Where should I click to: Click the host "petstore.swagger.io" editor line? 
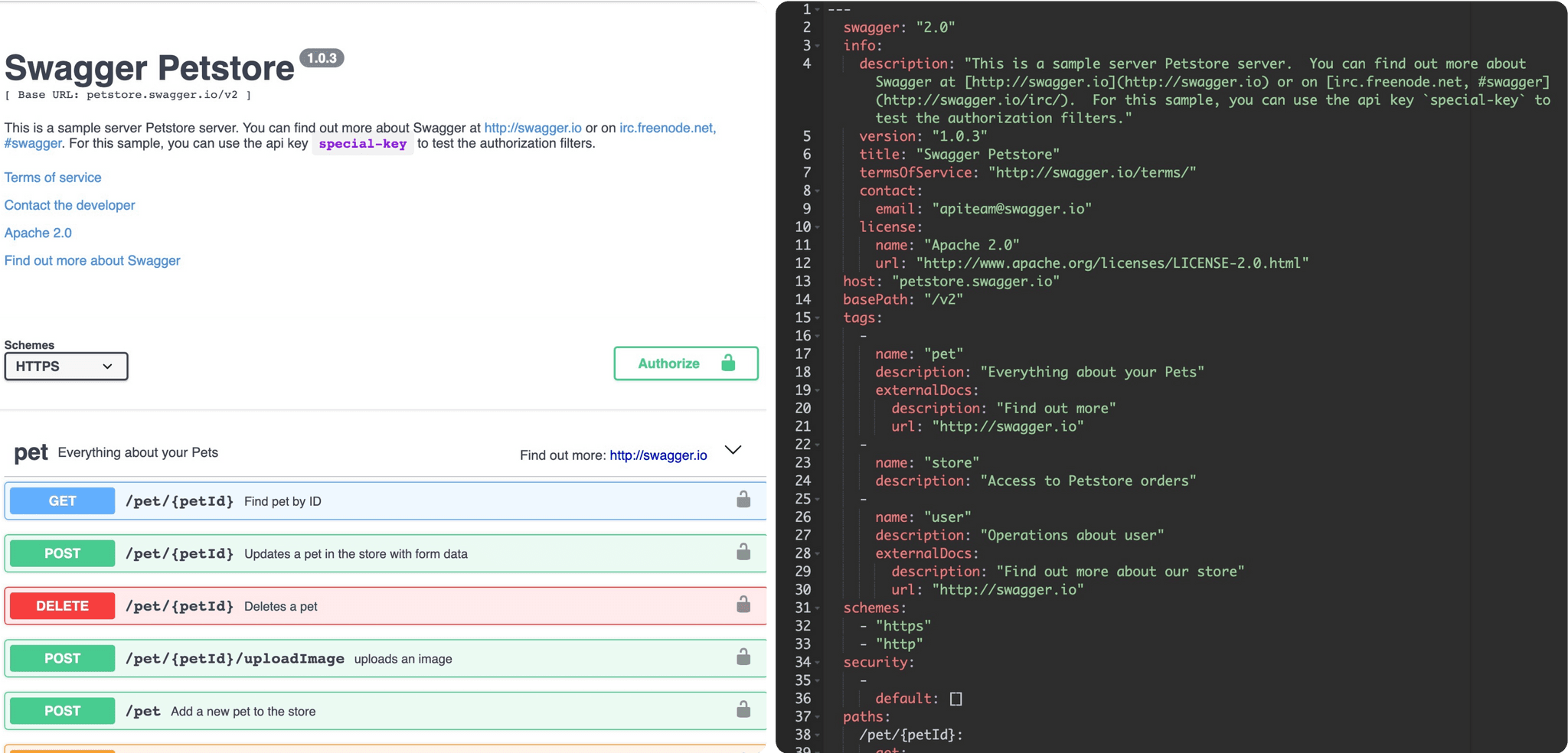(x=952, y=282)
